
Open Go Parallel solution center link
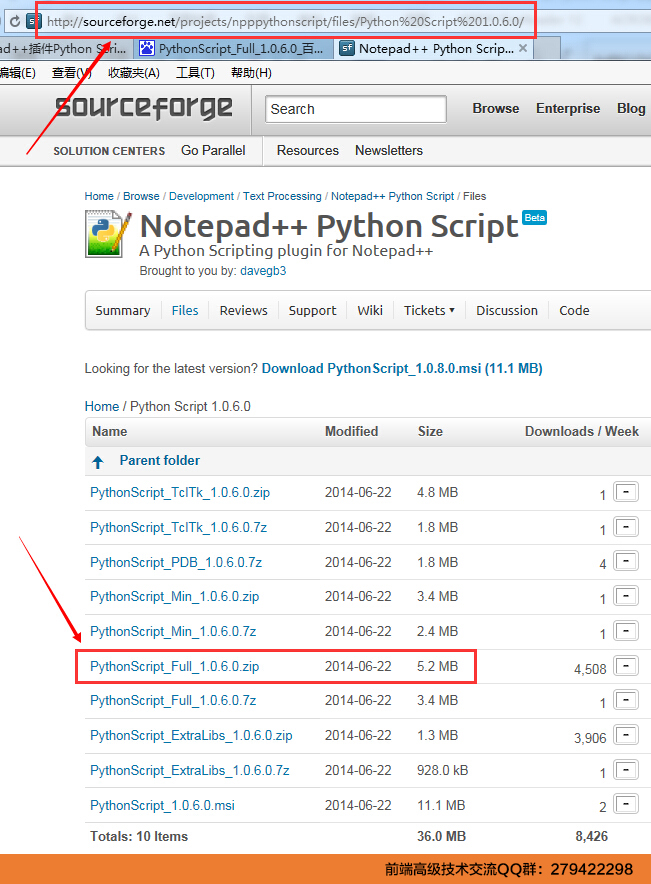pyautogui.click(x=213, y=151)
